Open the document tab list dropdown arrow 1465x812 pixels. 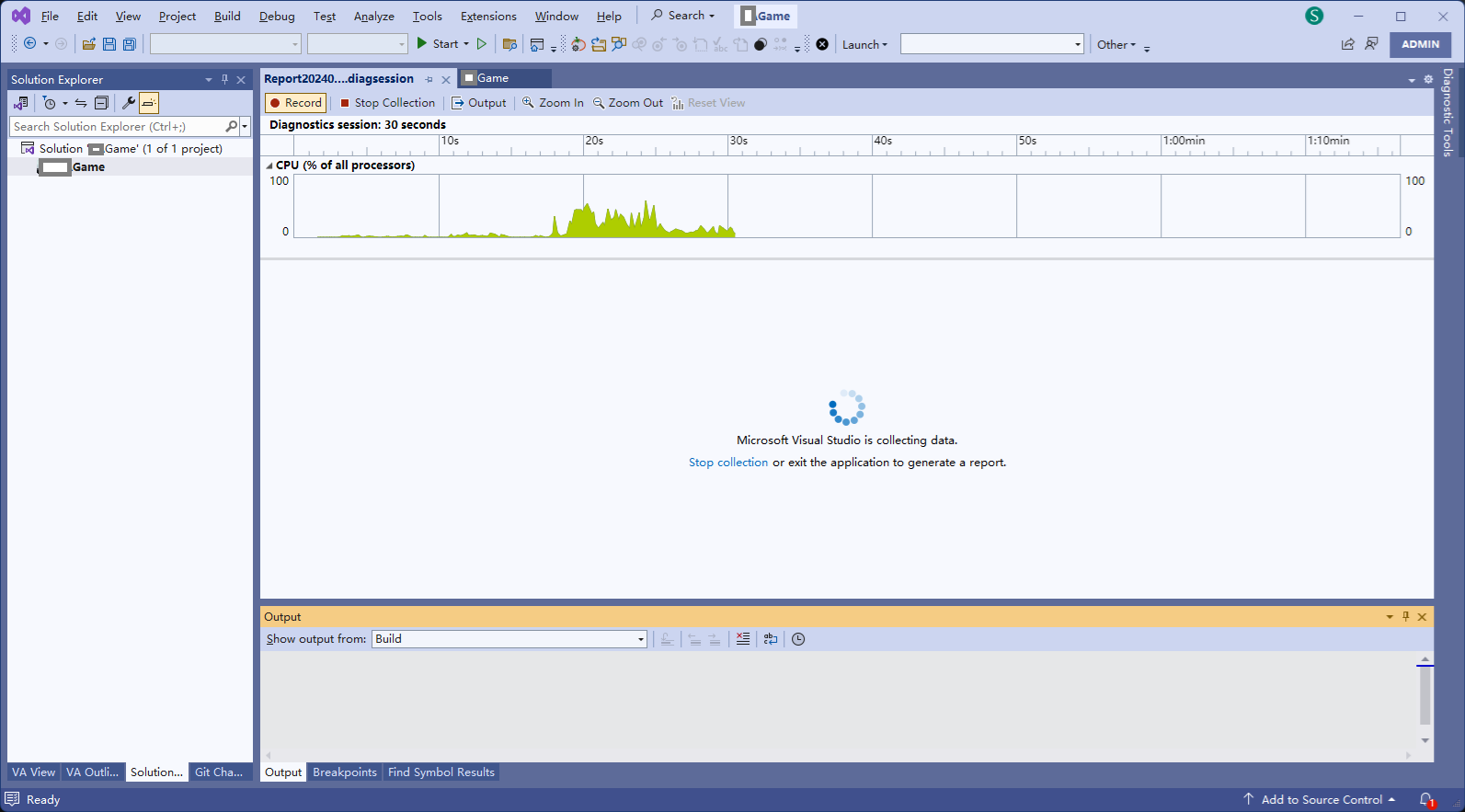tap(1412, 80)
